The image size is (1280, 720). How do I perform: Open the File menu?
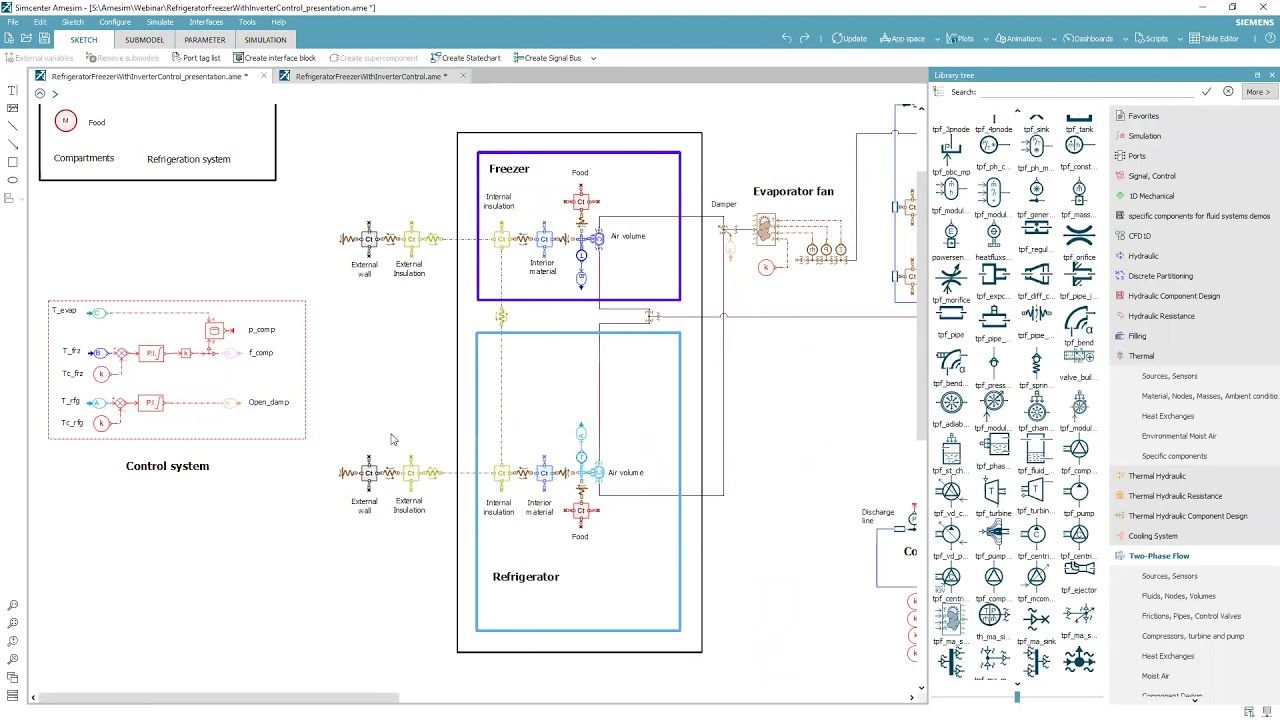(12, 22)
